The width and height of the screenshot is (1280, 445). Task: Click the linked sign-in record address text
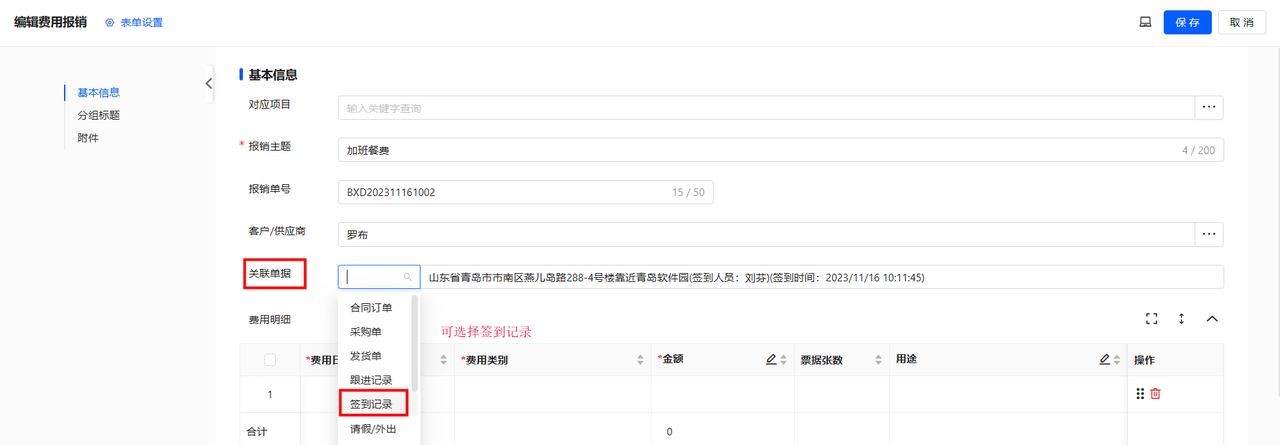(x=675, y=277)
